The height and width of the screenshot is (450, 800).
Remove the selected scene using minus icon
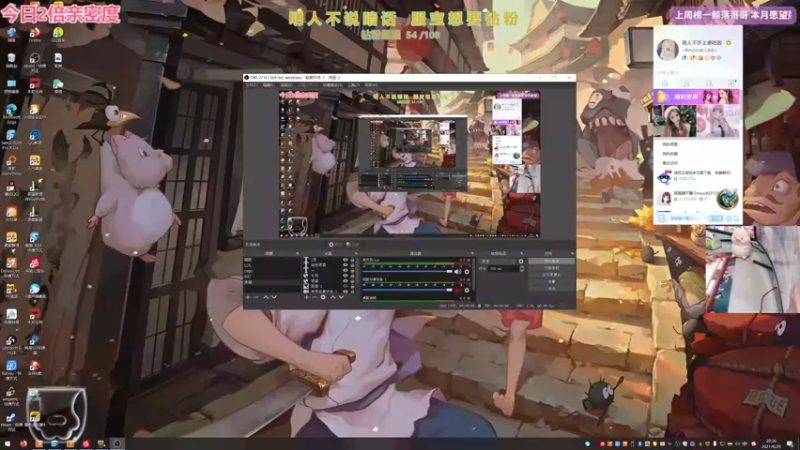pos(256,297)
